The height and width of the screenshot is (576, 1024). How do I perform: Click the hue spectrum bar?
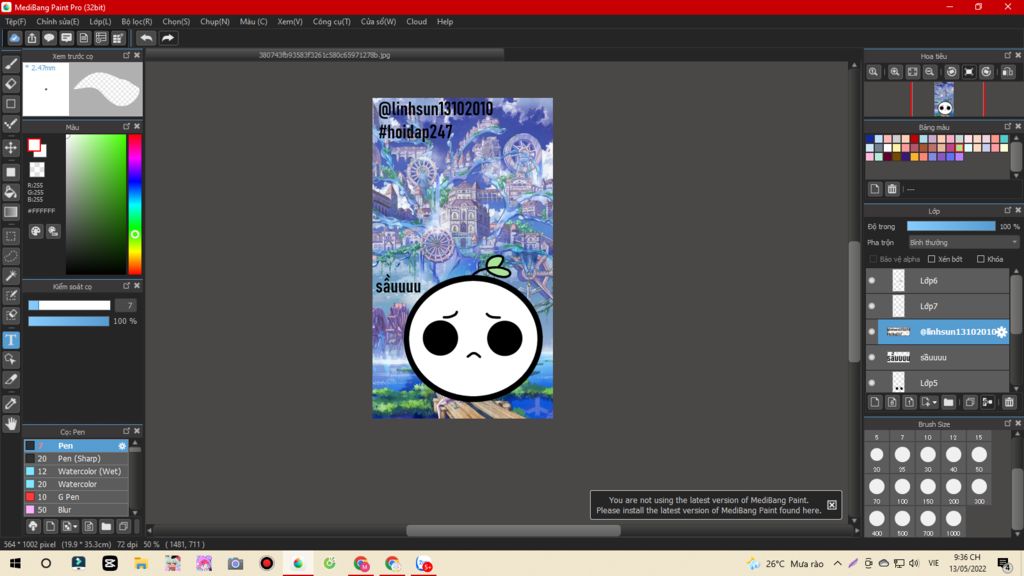[x=135, y=204]
